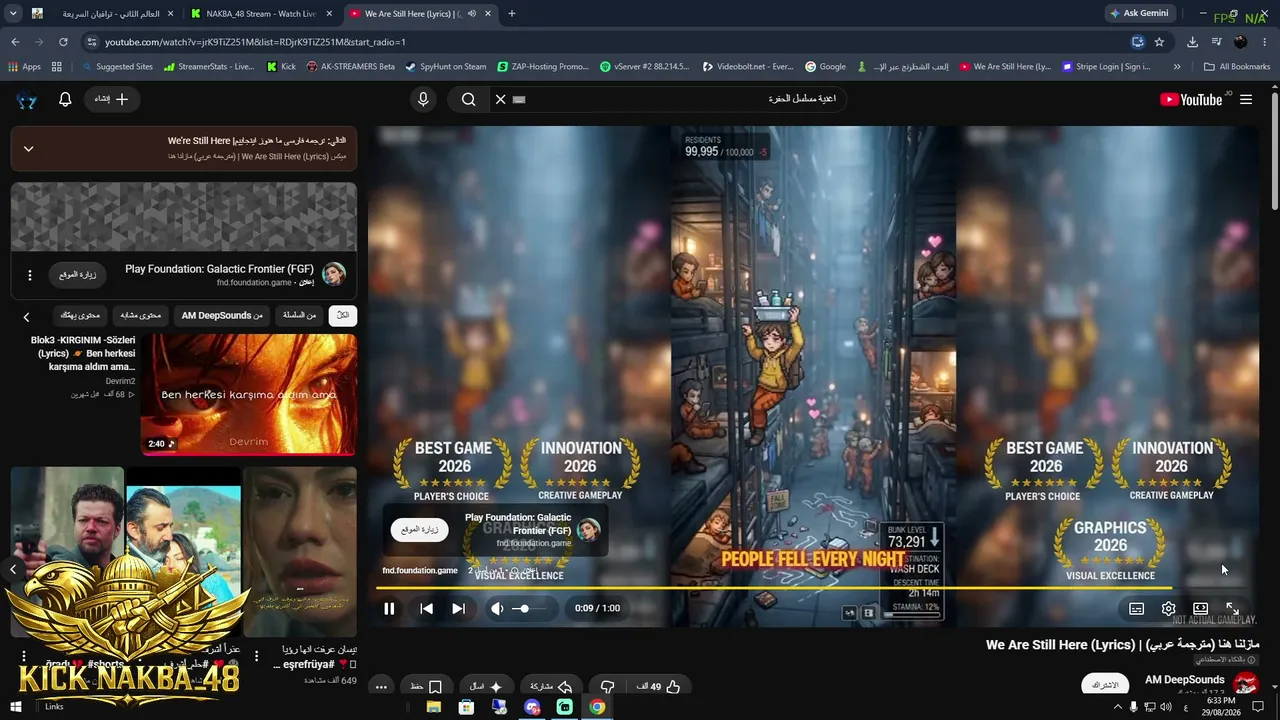This screenshot has width=1280, height=720.
Task: Bookmark this page with the star icon
Action: (1159, 42)
